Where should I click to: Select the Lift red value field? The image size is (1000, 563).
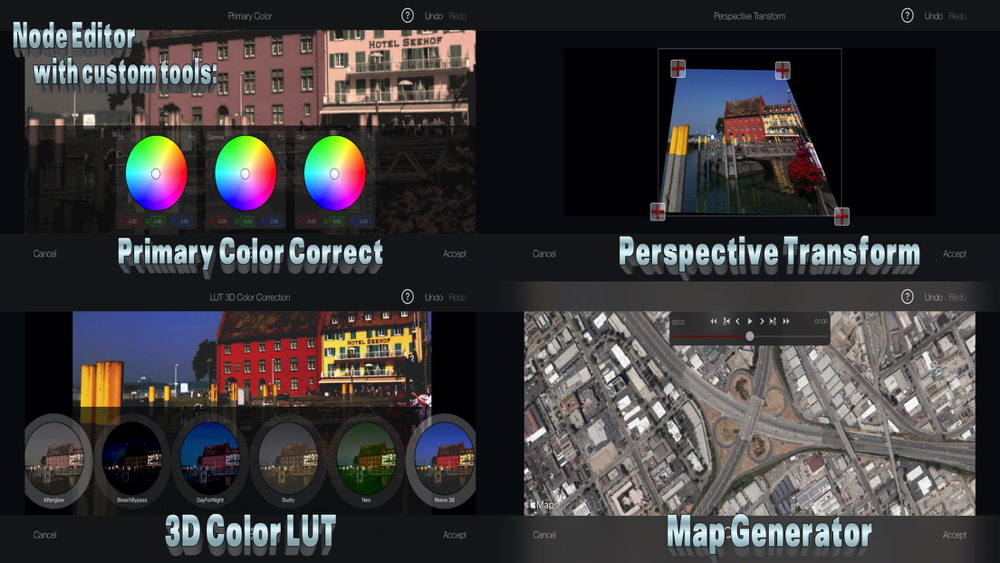pyautogui.click(x=132, y=221)
